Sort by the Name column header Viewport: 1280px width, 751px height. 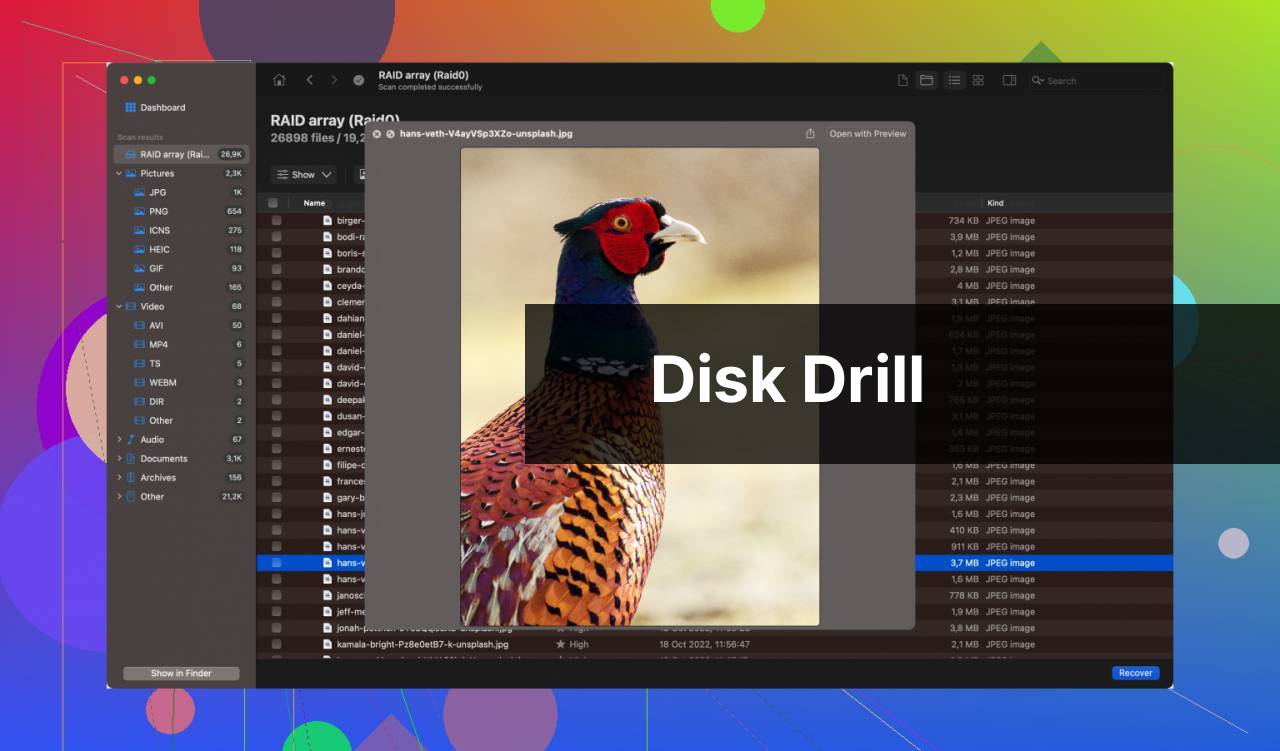[314, 203]
